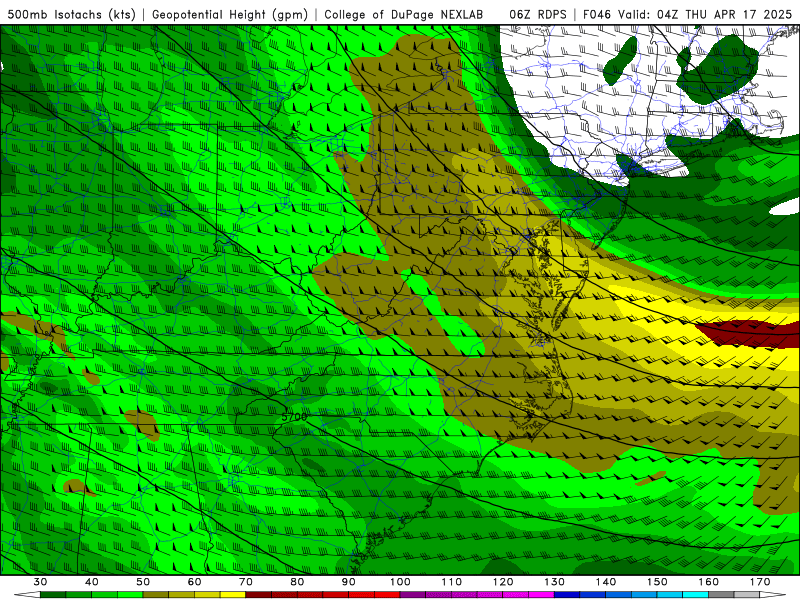Click the 'F046 Valid: 04Z THU APR 17 2025' text
This screenshot has width=800, height=600.
coord(687,14)
